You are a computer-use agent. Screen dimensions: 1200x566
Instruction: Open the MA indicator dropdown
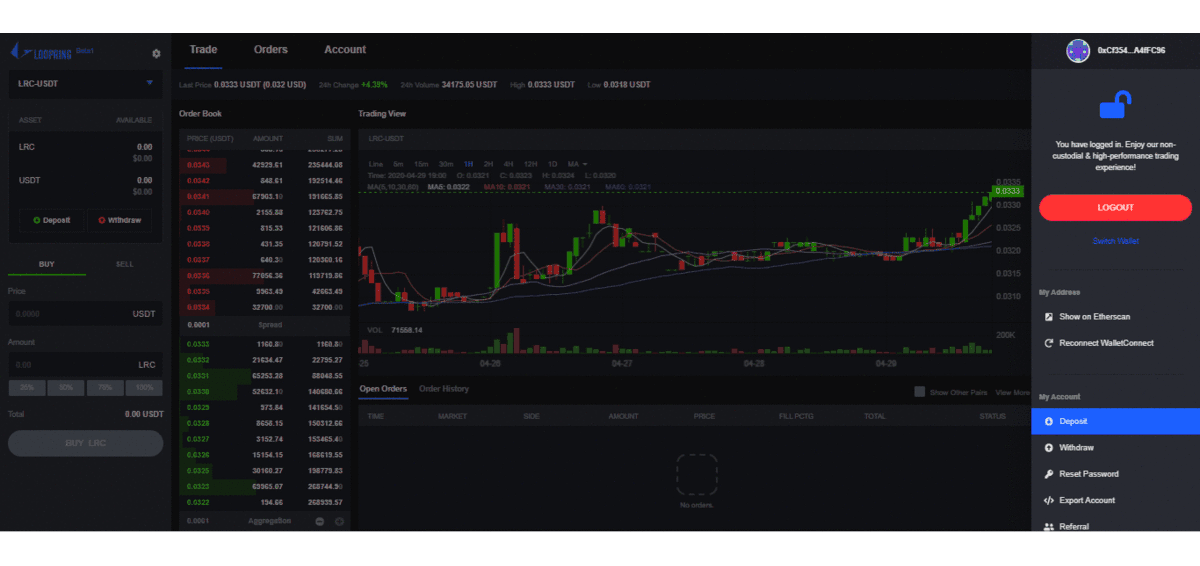click(x=577, y=163)
